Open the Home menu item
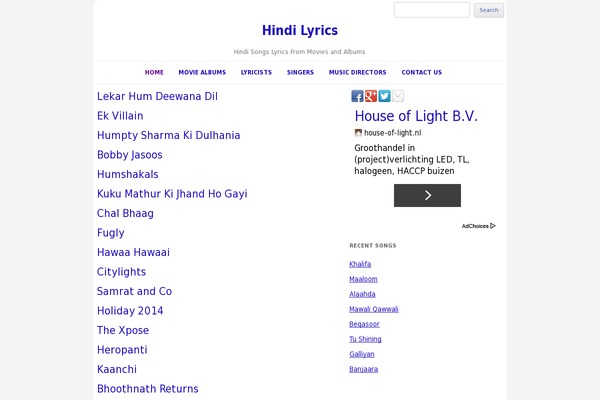This screenshot has height=400, width=600. click(x=154, y=72)
